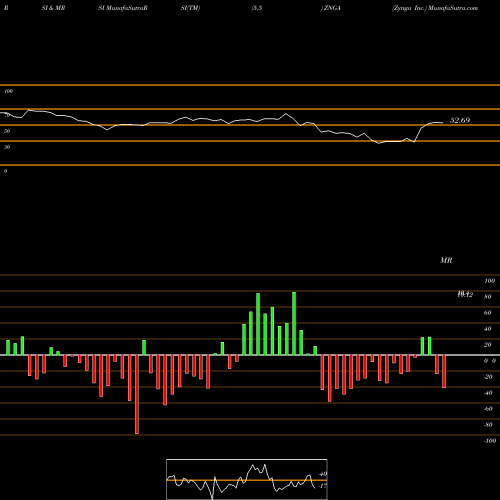Screen dimensions: 500x500
Task: Click the MR -80 axis label
Action: click(488, 425)
